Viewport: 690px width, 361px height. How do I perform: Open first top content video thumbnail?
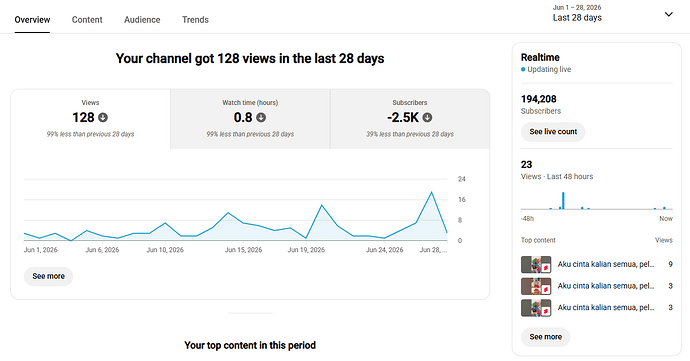pos(536,265)
